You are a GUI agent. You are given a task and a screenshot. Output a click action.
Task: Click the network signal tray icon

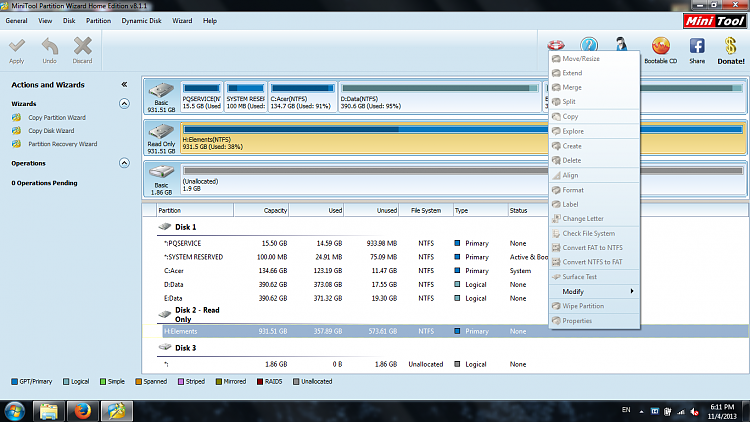pos(681,412)
